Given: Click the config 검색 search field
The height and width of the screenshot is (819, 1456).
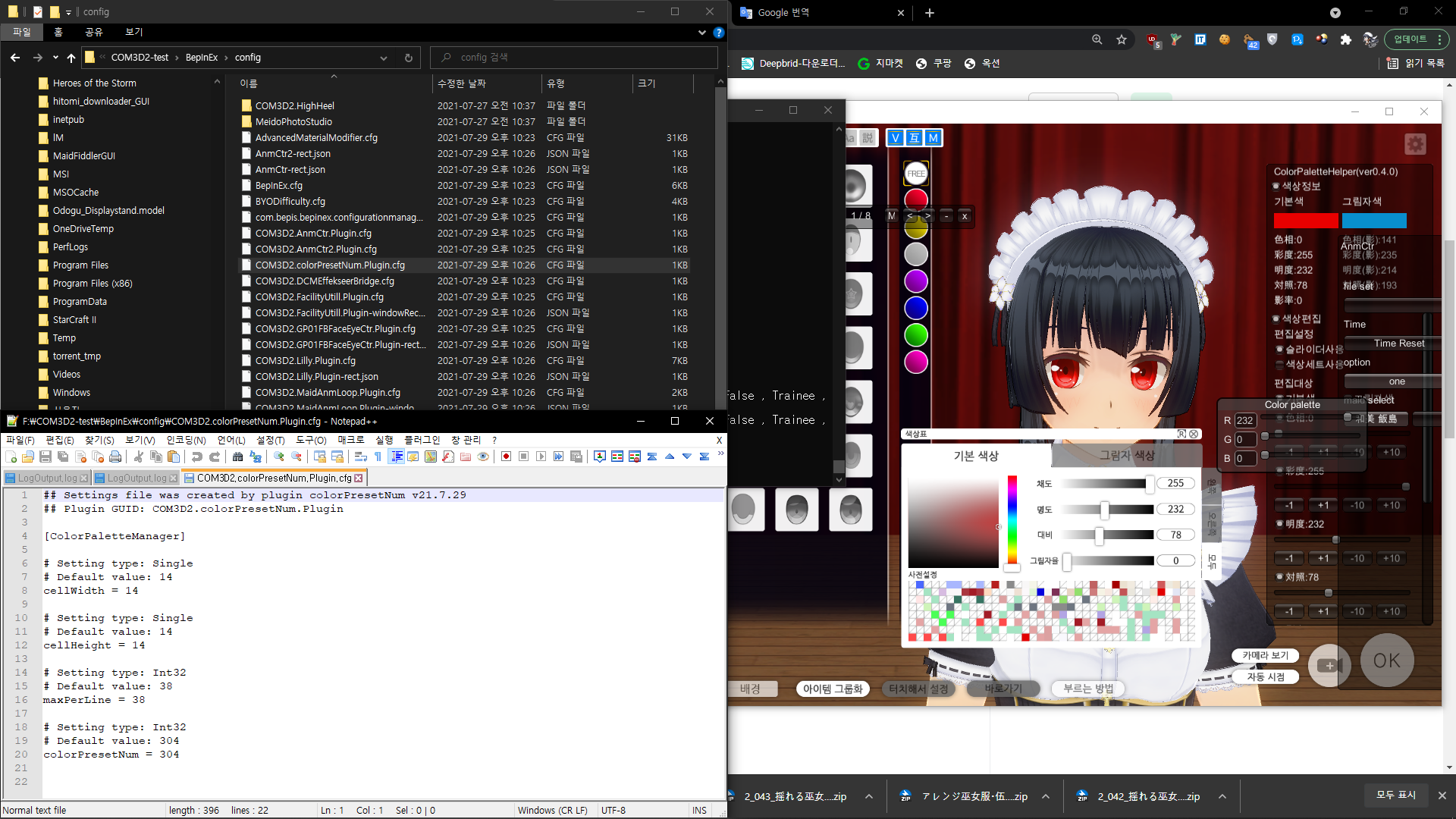Looking at the screenshot, I should [574, 58].
